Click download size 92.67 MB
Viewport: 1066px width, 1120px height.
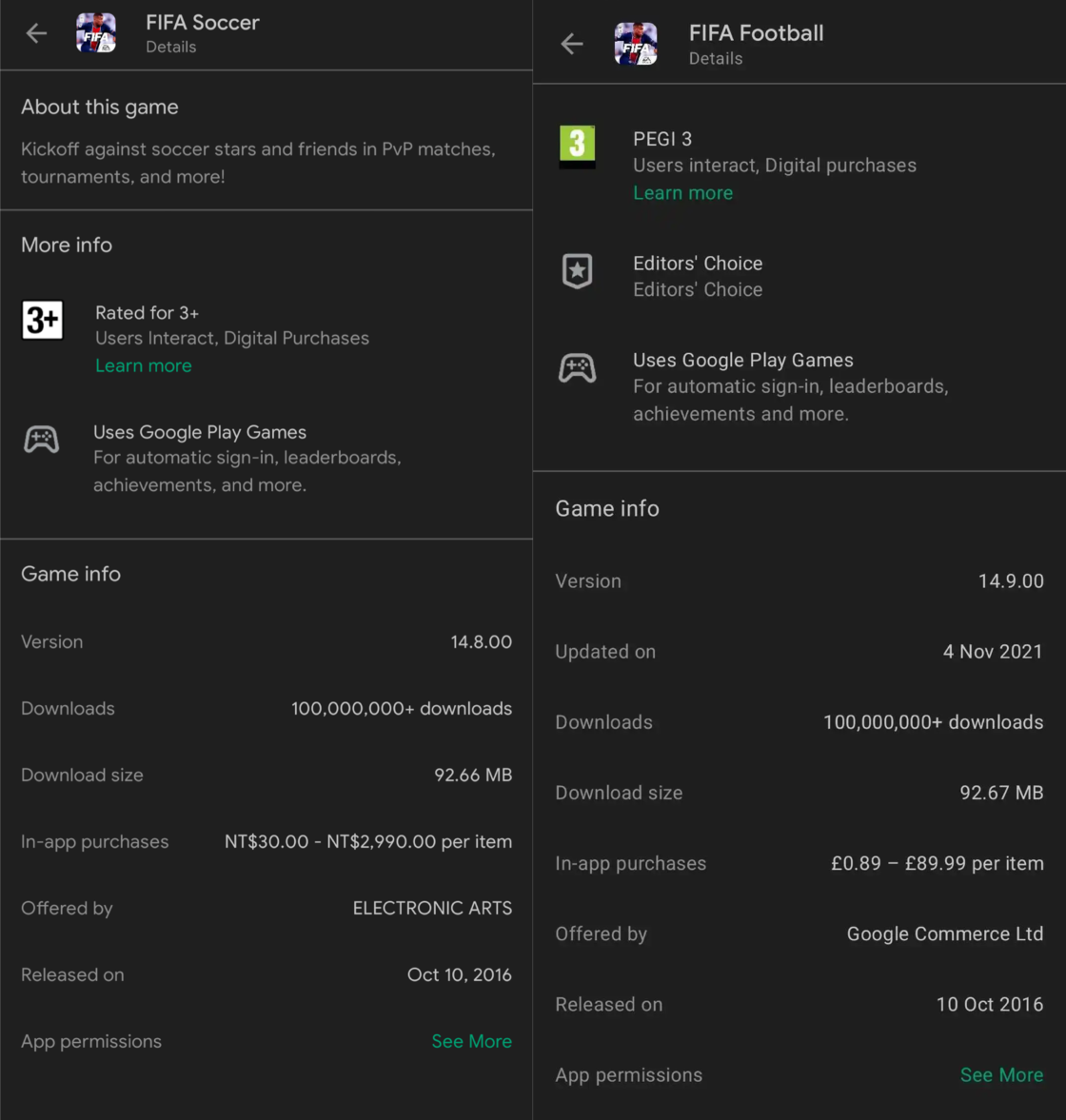point(1001,793)
